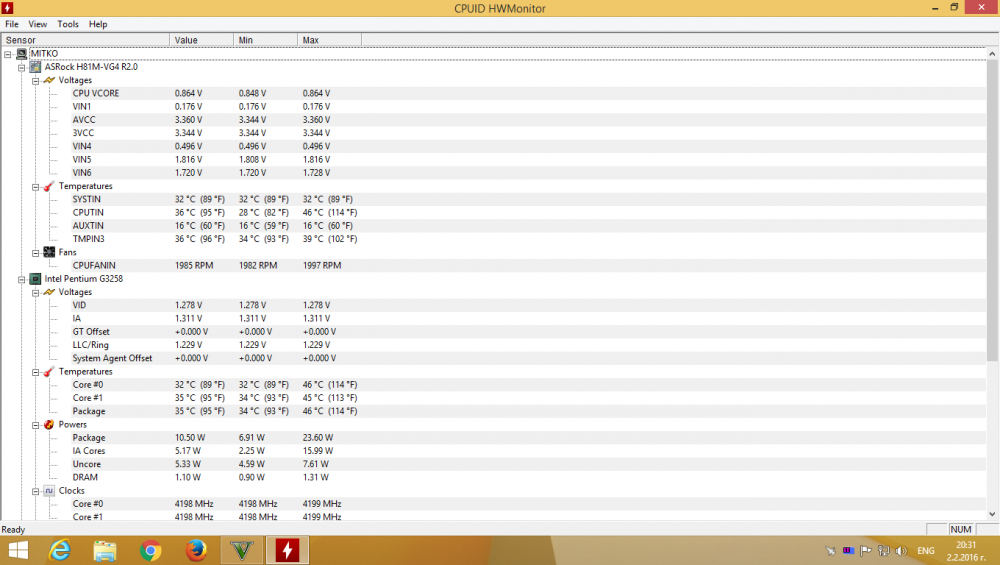This screenshot has width=1000, height=565.
Task: Click the Intel Pentium G3258 chip icon
Action: (x=36, y=279)
